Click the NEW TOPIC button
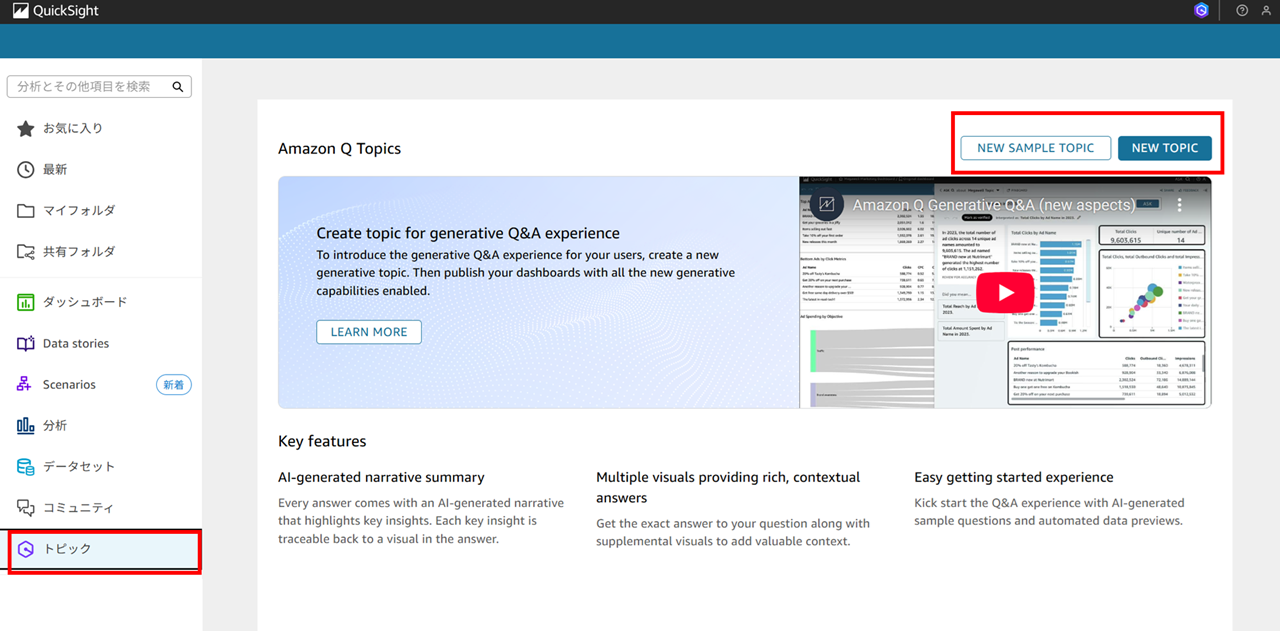The image size is (1280, 631). click(1164, 148)
